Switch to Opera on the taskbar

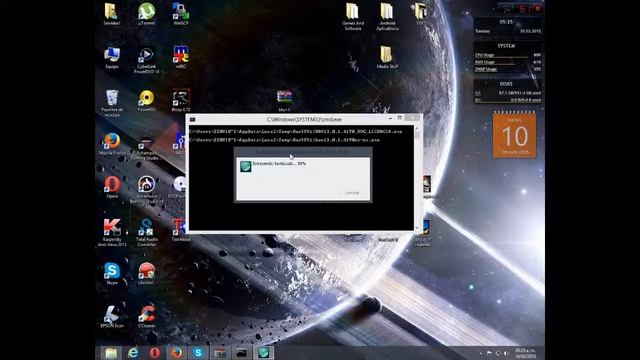pos(155,353)
